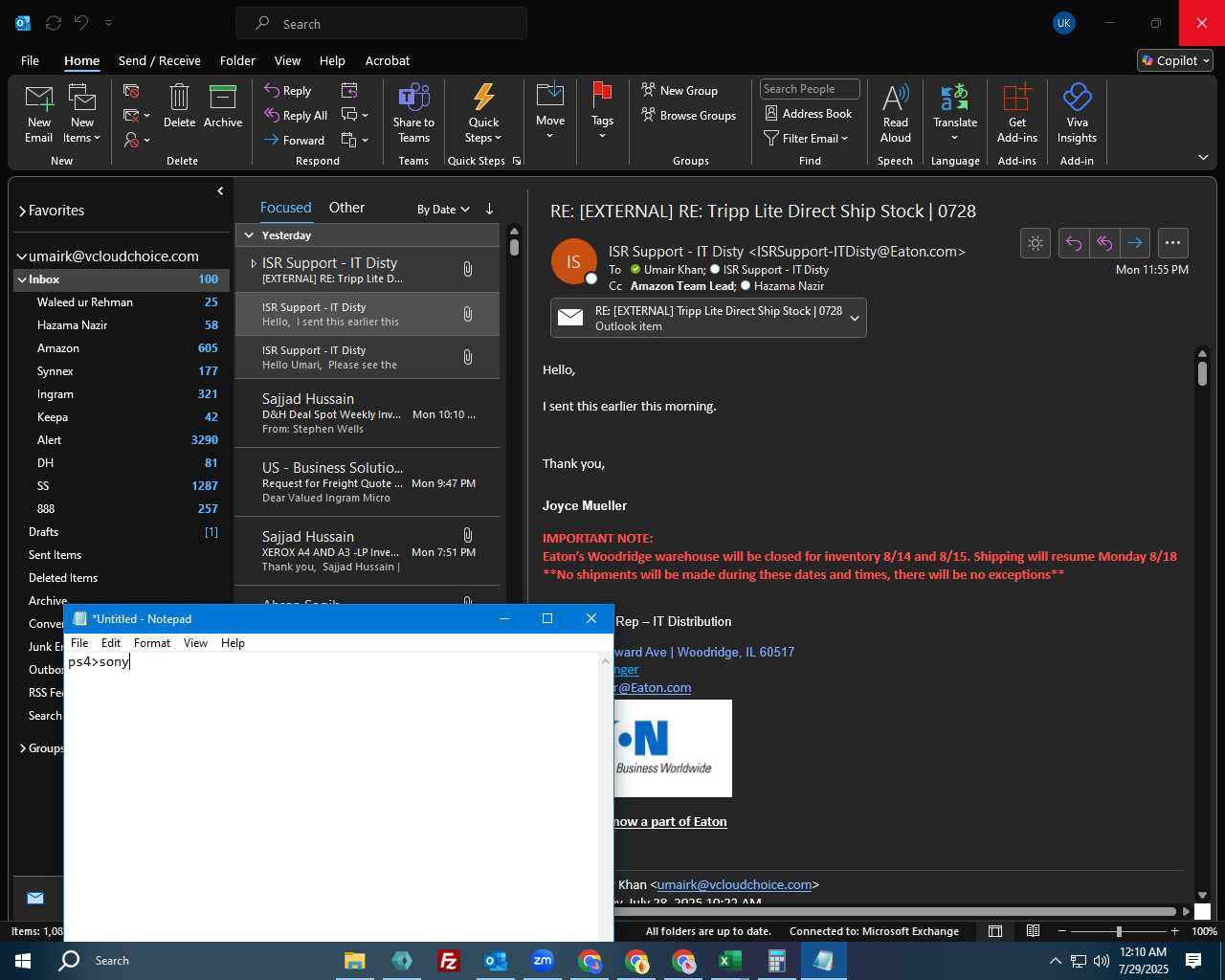This screenshot has height=980, width=1225.
Task: Click the Undo icon in title bar
Action: 81,23
